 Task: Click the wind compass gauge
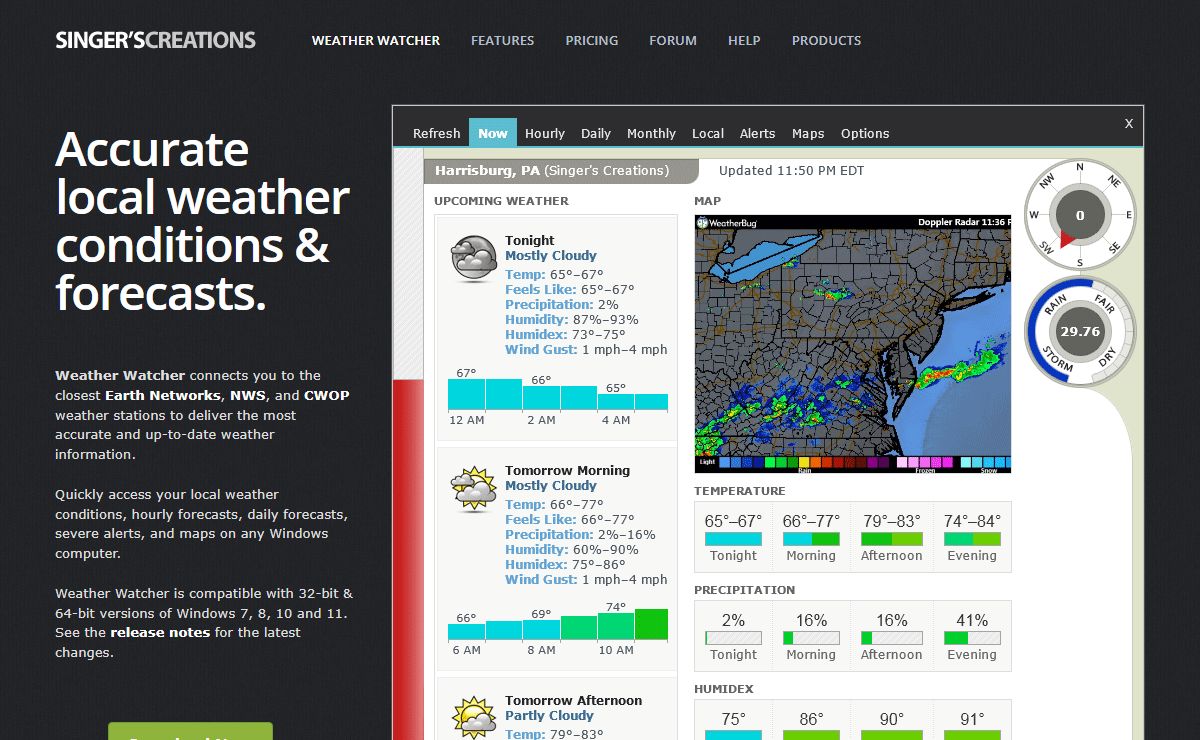click(1080, 215)
